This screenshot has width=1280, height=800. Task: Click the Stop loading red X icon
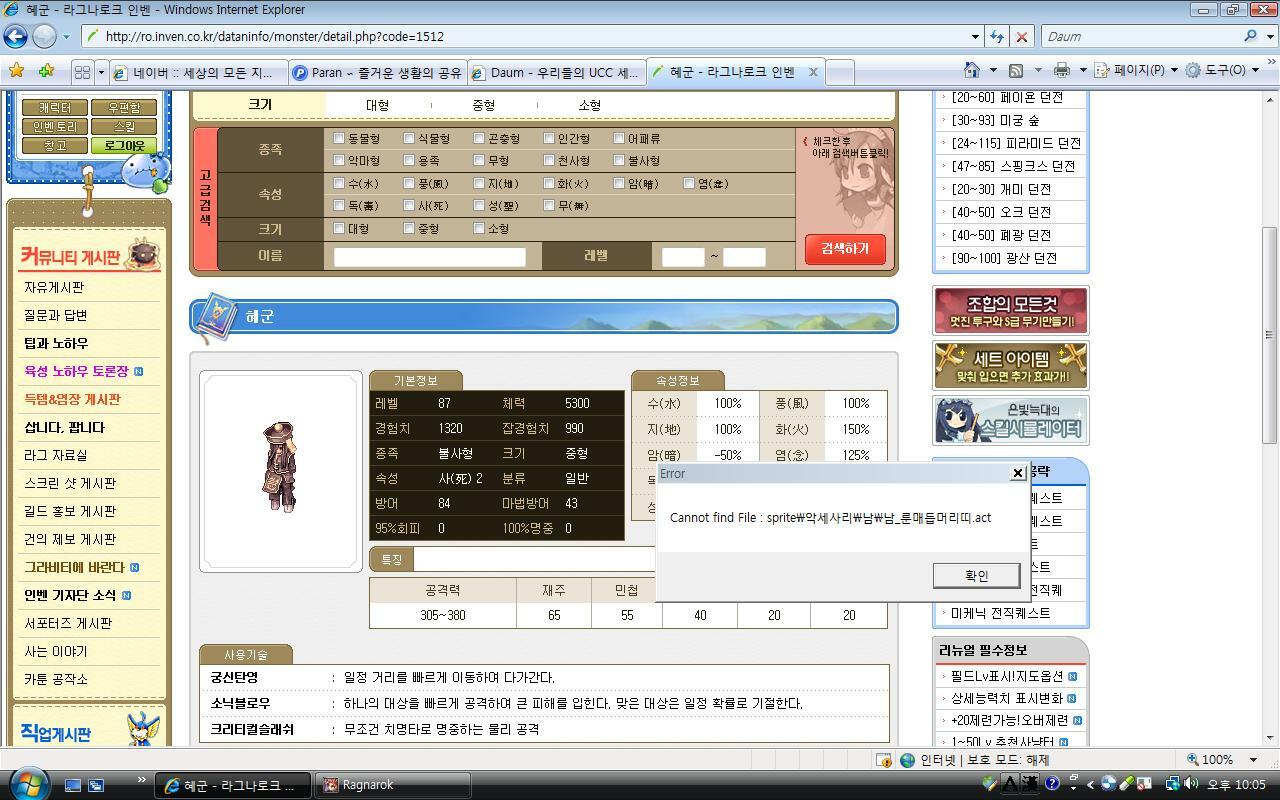(x=1021, y=36)
